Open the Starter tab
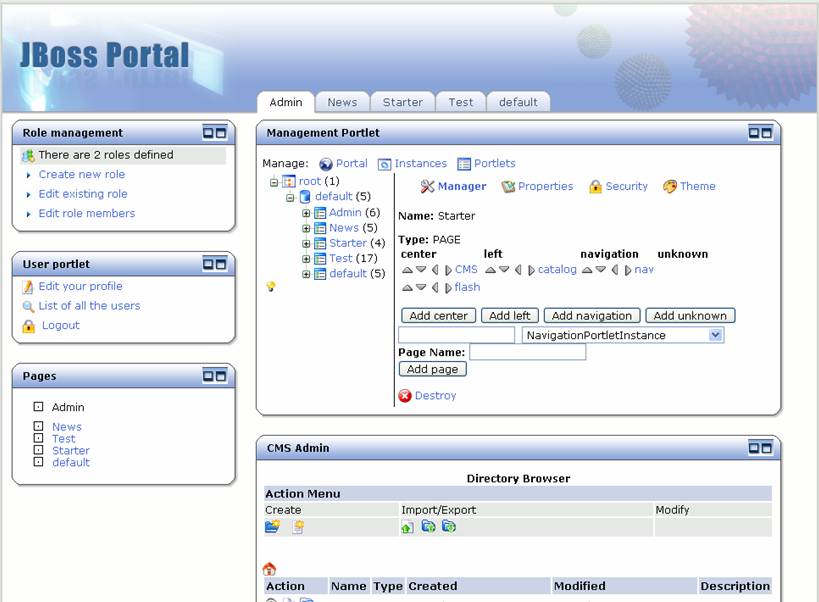Viewport: 819px width, 602px height. click(403, 102)
